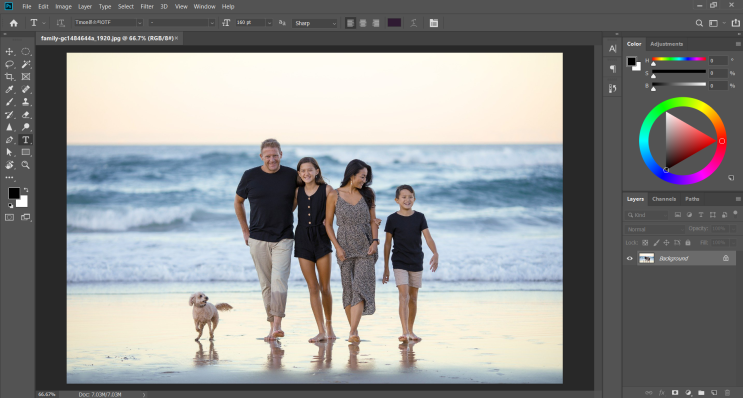
Task: Select the Path Selection tool
Action: (9, 152)
